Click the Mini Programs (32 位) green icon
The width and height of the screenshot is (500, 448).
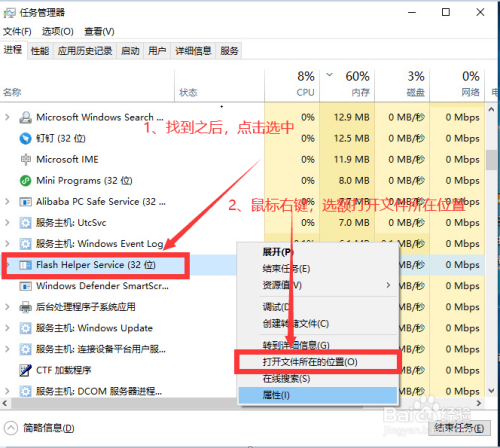coord(25,180)
